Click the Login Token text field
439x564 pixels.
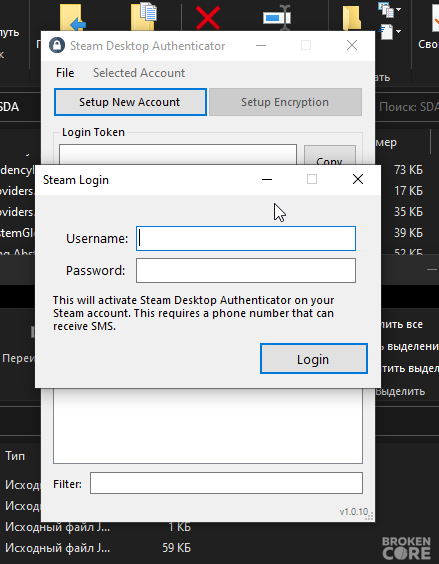pyautogui.click(x=178, y=155)
